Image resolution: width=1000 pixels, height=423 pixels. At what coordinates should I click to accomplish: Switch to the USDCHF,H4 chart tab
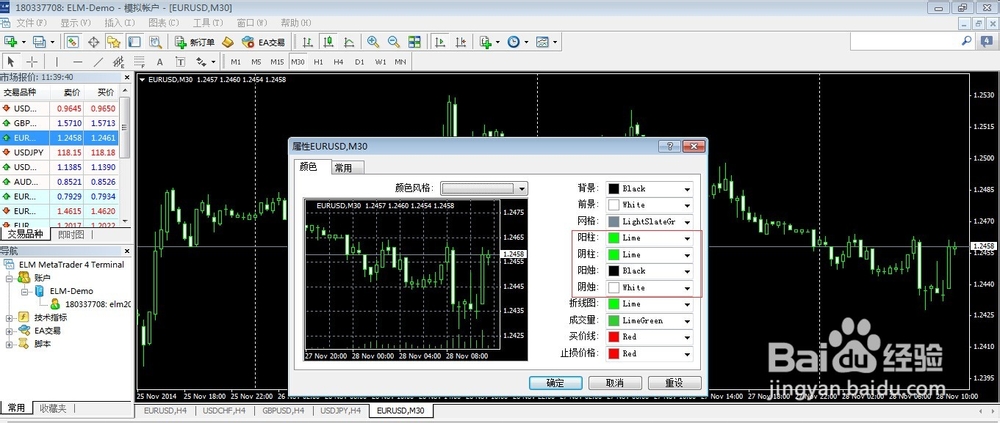(x=223, y=410)
